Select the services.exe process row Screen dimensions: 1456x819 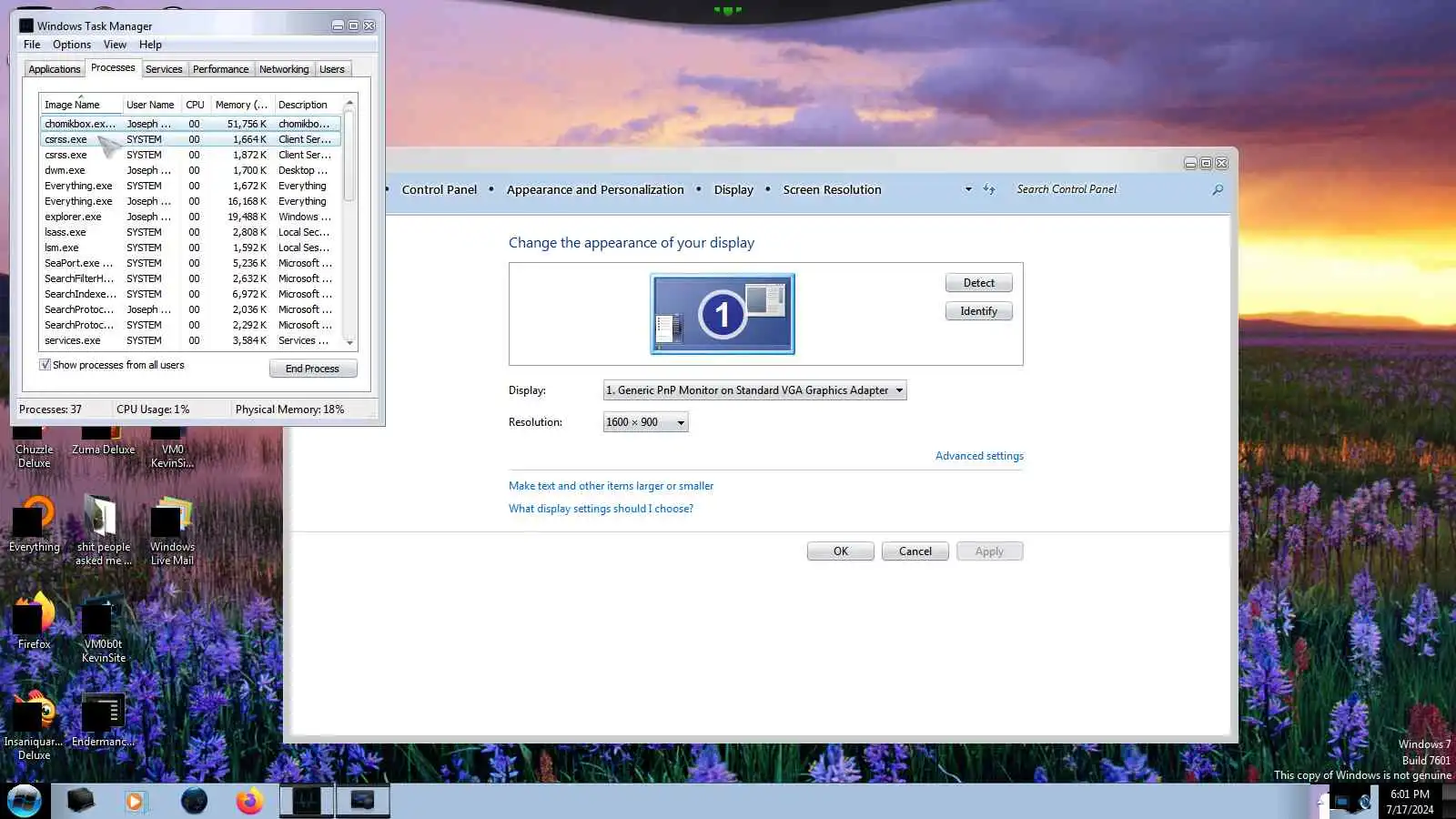190,340
